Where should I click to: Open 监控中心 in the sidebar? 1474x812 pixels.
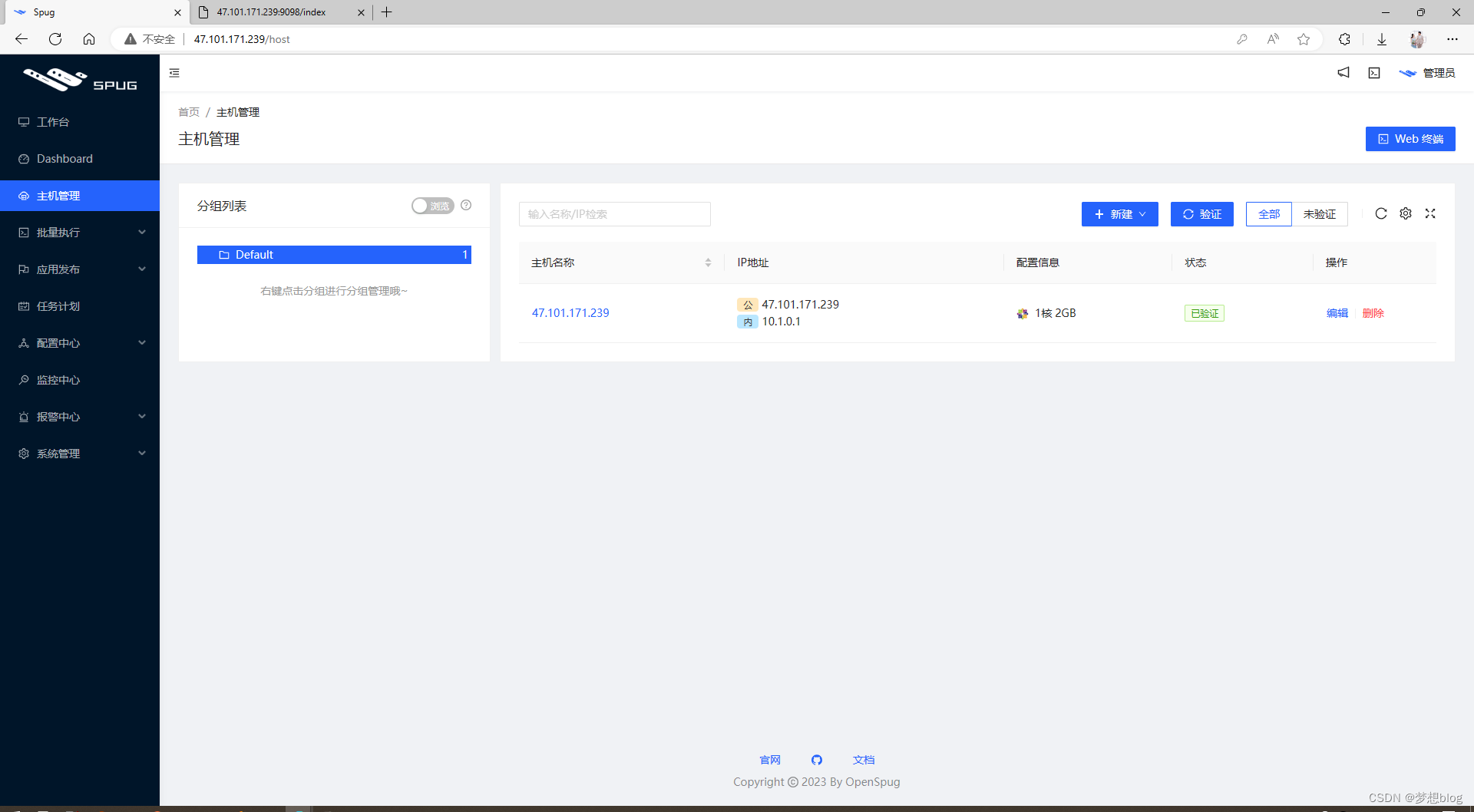coord(80,380)
